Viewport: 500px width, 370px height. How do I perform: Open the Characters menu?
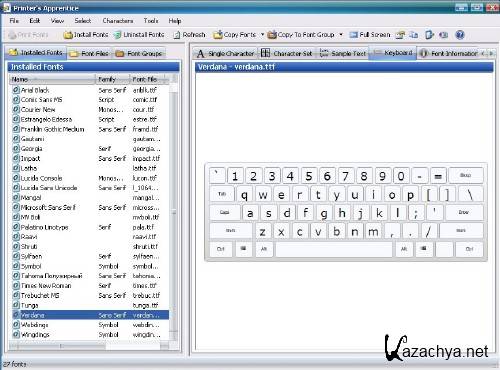tap(118, 21)
